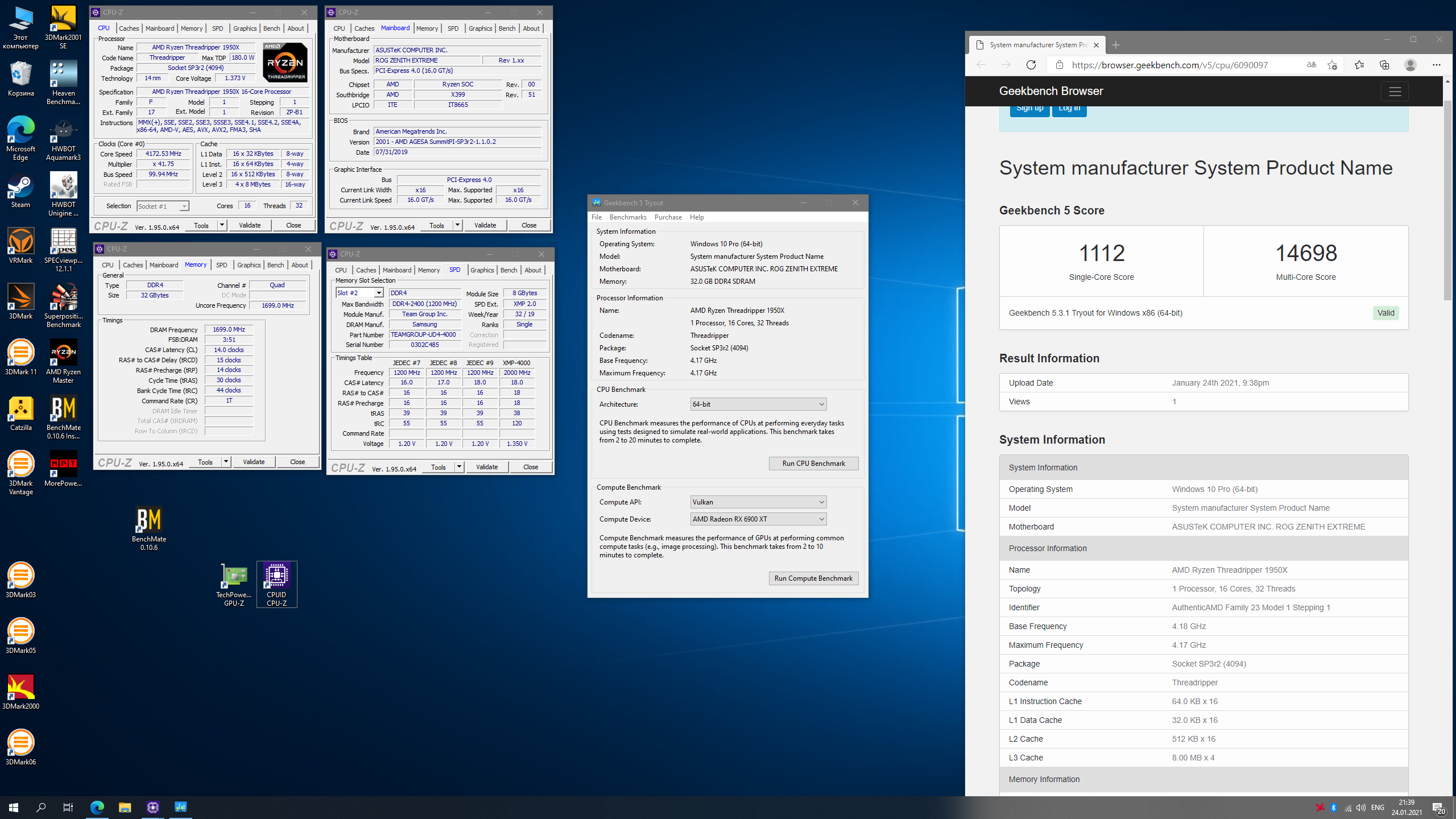This screenshot has width=1456, height=819.
Task: Click Run CPU Benchmark button
Action: [x=813, y=464]
